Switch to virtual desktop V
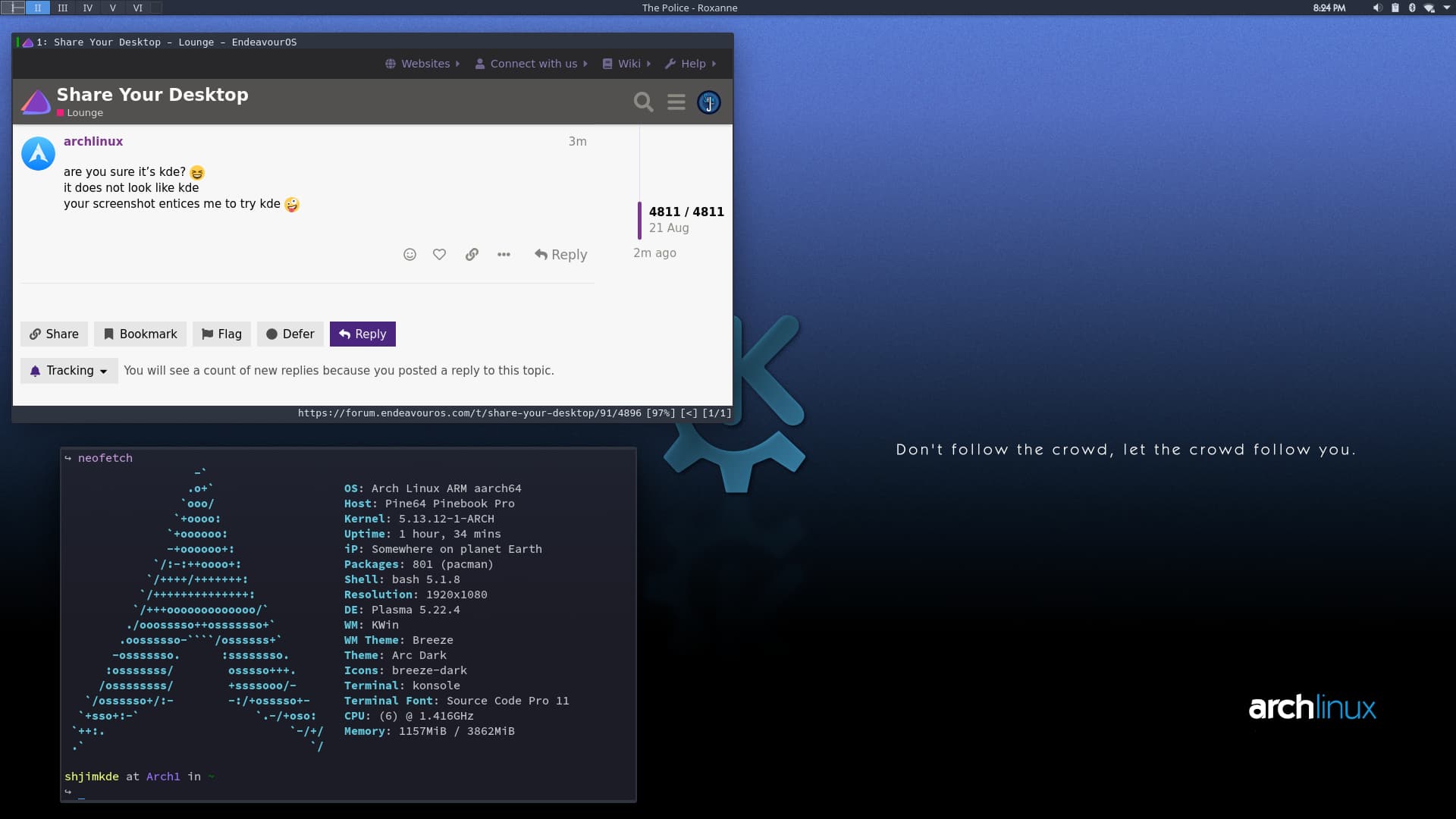This screenshot has width=1456, height=819. click(113, 8)
